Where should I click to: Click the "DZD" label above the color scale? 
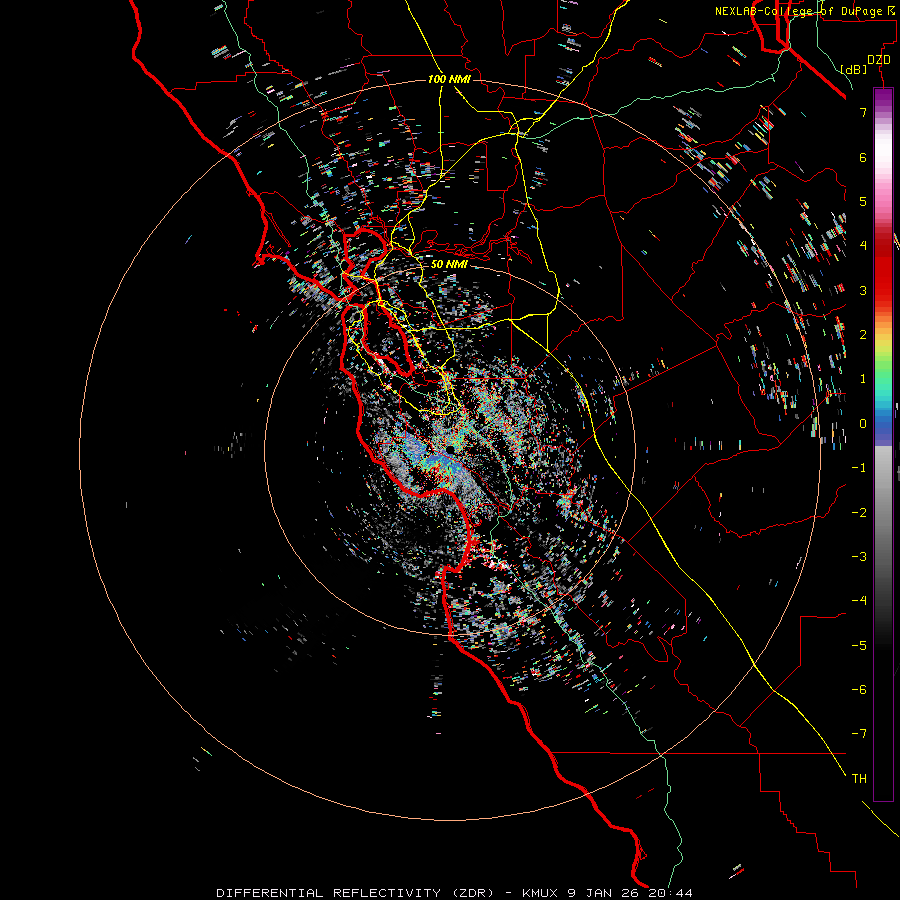[x=879, y=60]
